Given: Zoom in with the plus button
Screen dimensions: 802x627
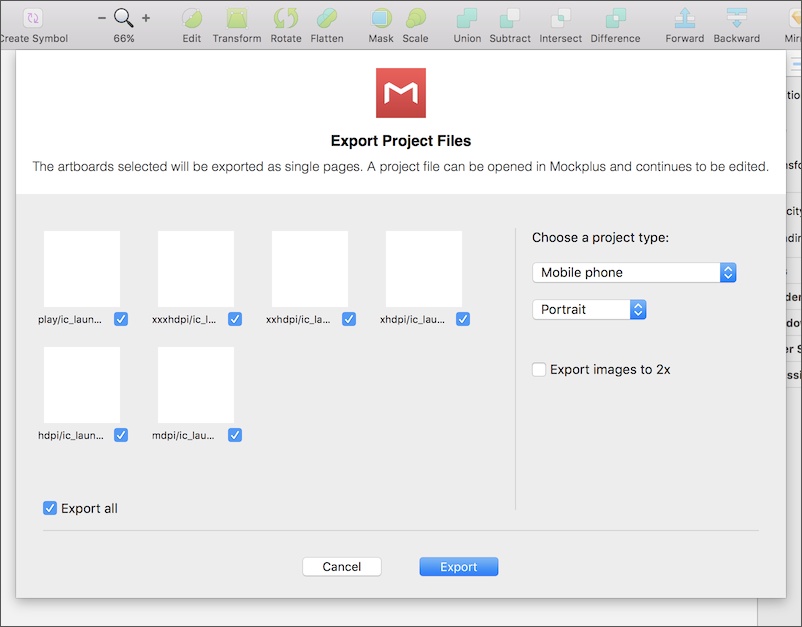Looking at the screenshot, I should [146, 18].
